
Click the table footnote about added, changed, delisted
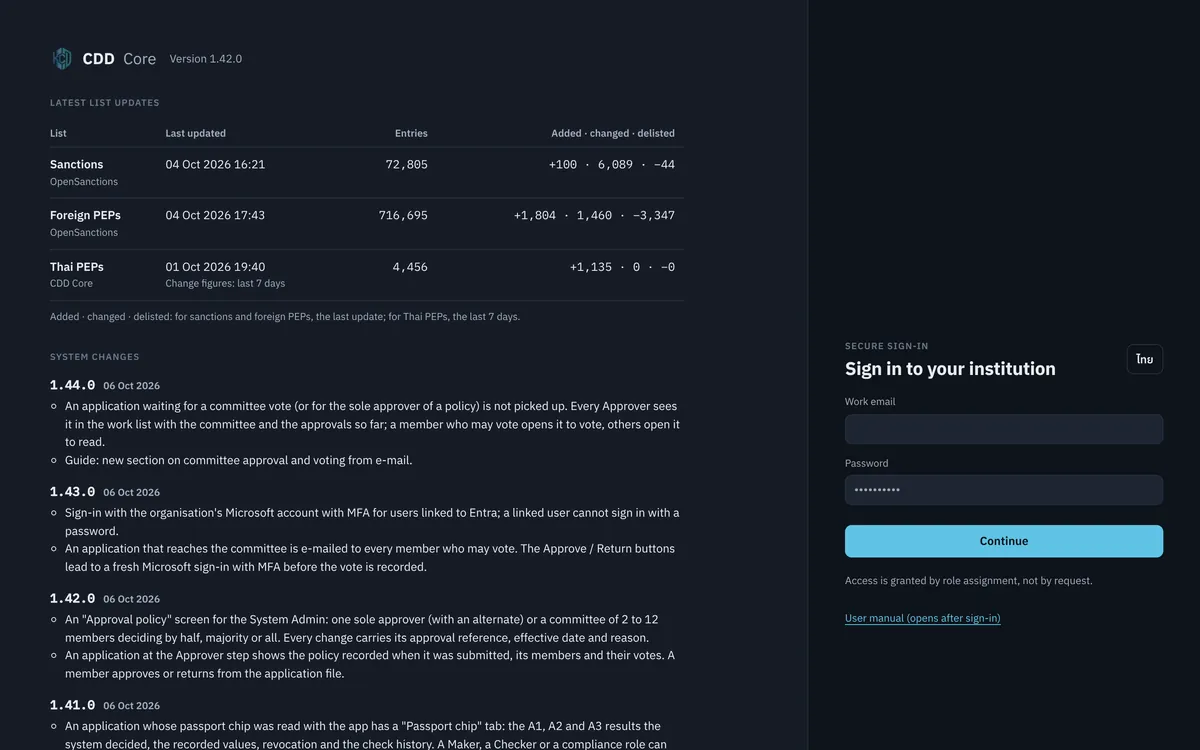285,316
